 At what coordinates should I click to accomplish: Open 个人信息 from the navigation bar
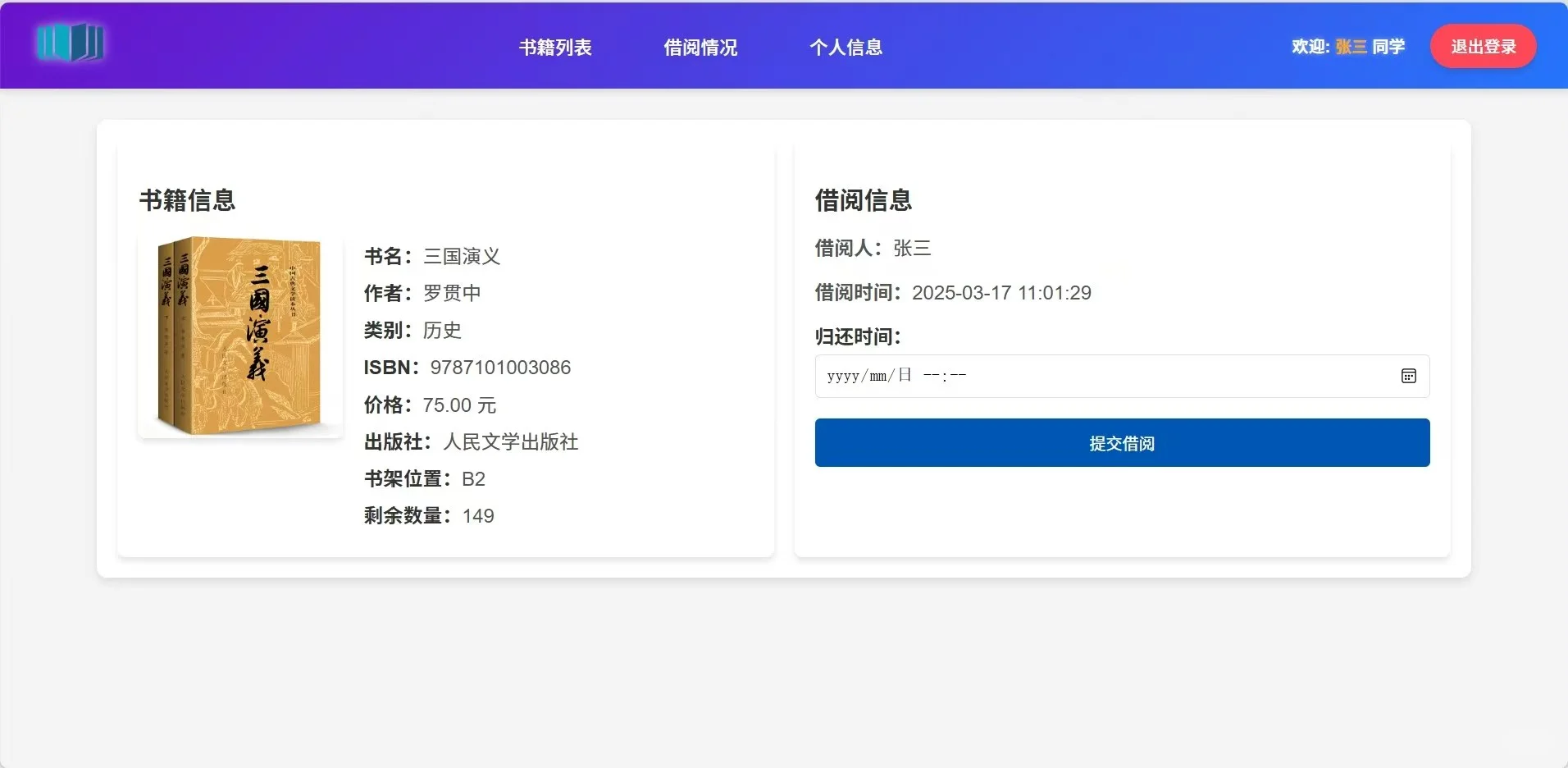[846, 47]
